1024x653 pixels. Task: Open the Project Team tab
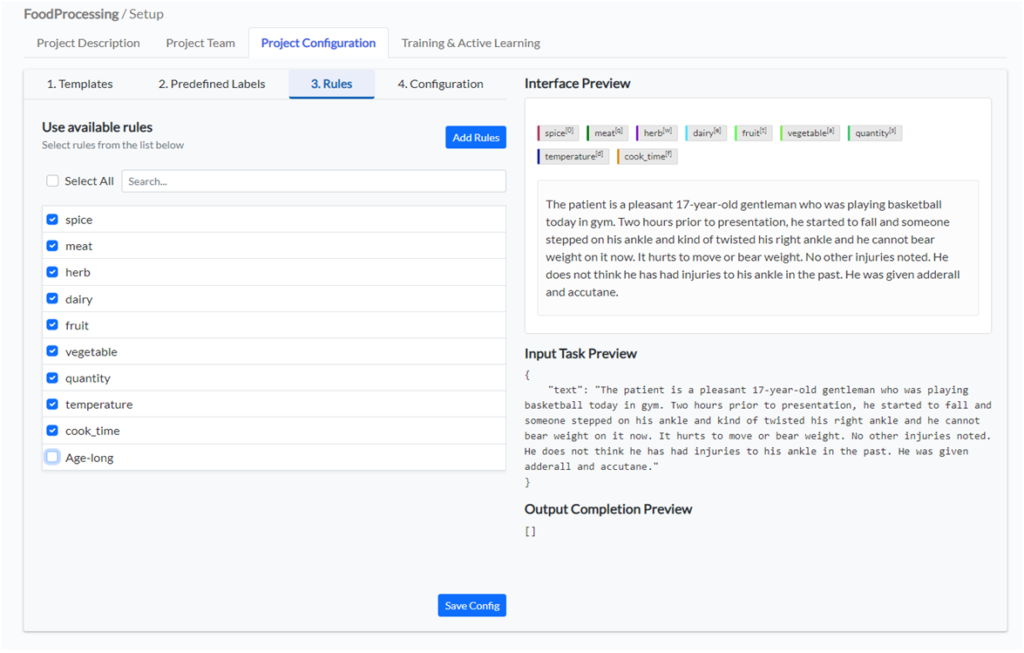[200, 43]
